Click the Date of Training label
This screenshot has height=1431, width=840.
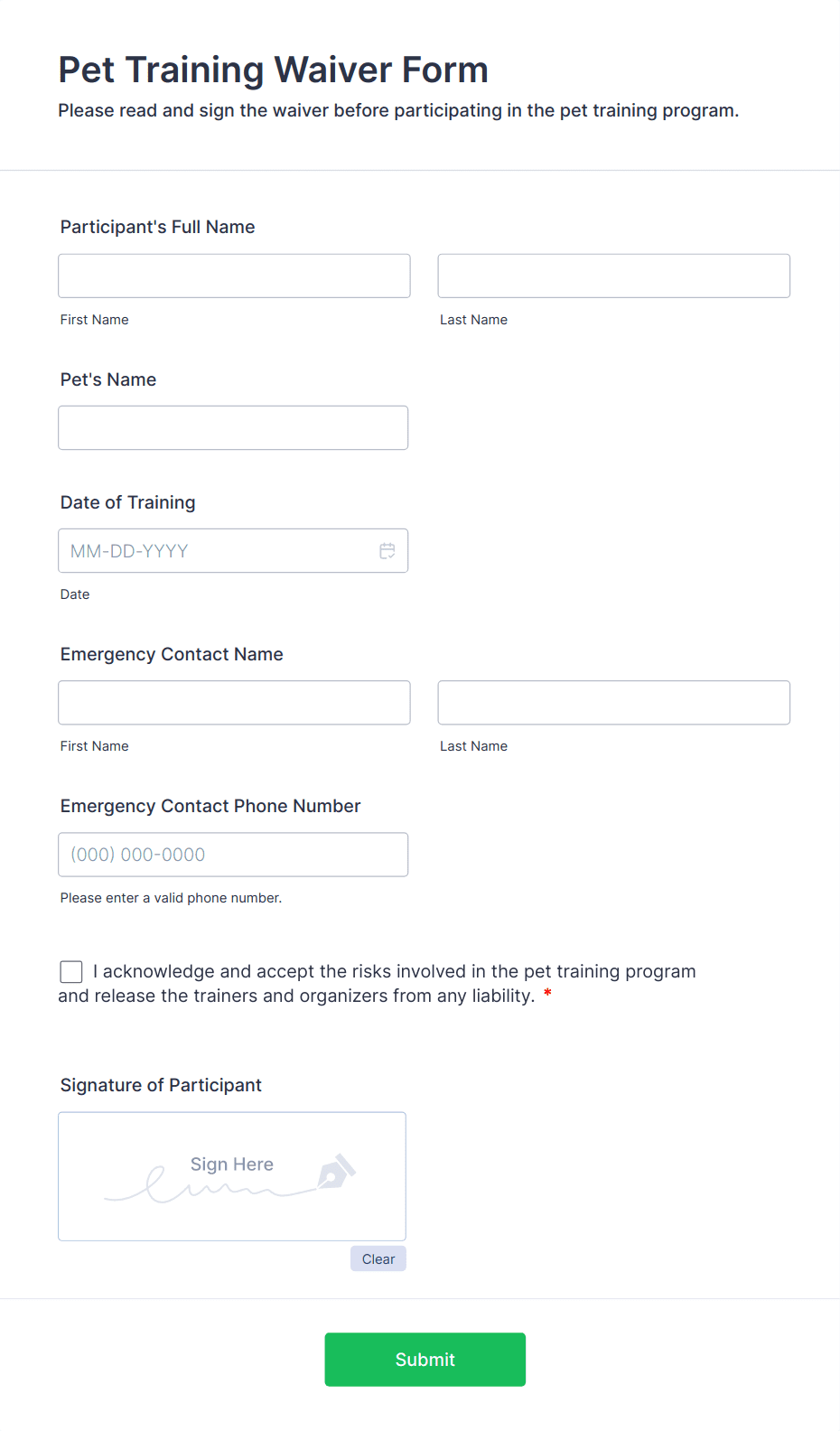tap(128, 502)
